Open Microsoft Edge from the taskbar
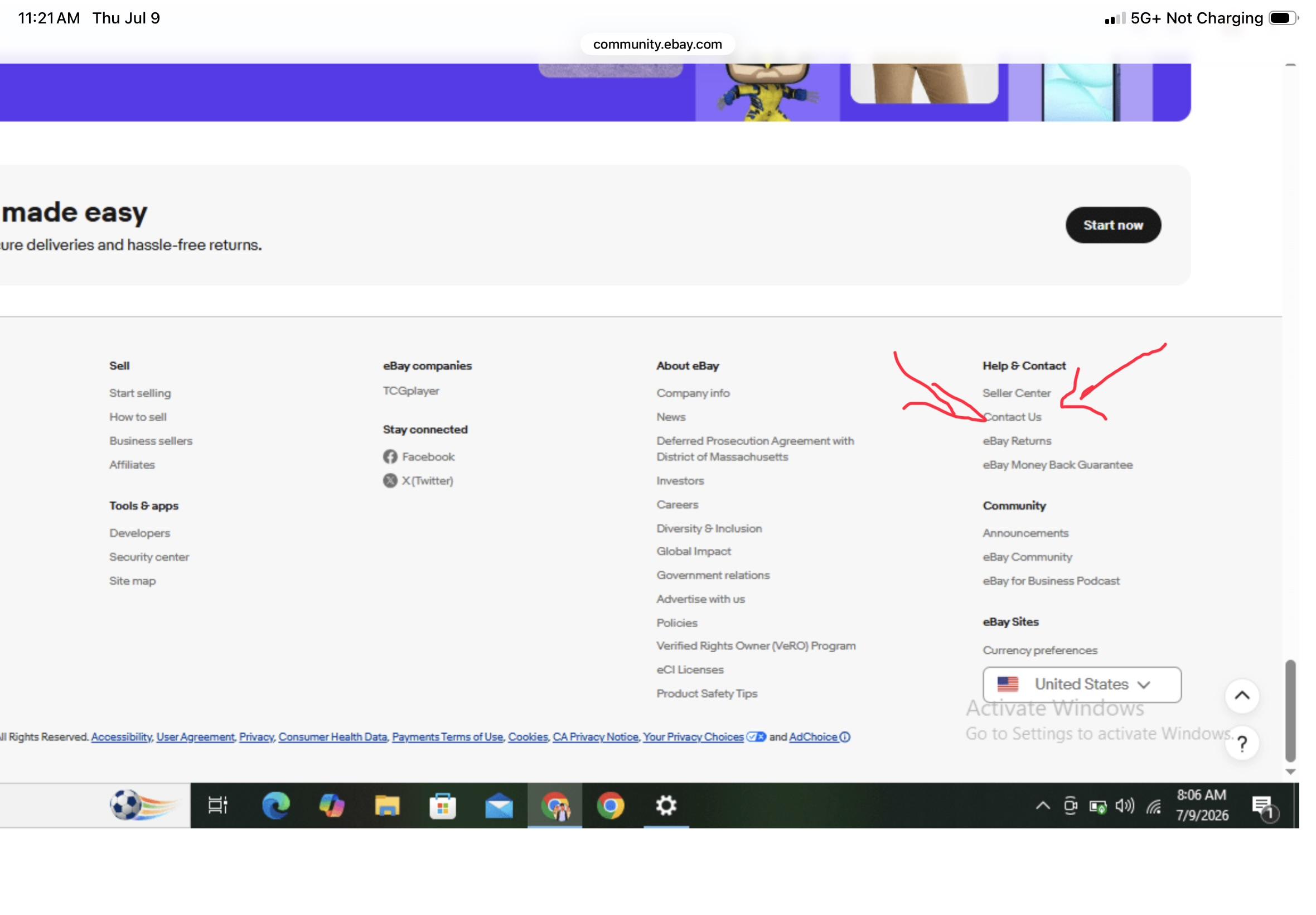This screenshot has height=915, width=1316. (275, 806)
